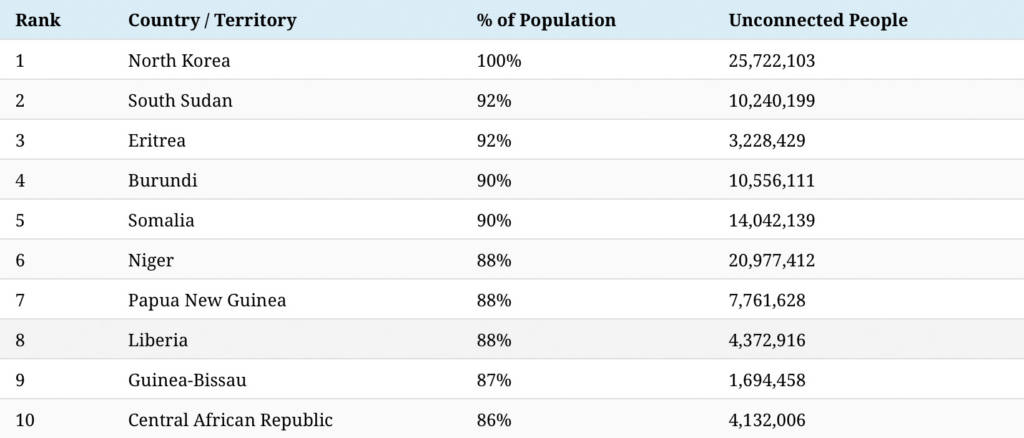The image size is (1024, 438).
Task: Click the Country / Territory column header
Action: (x=212, y=20)
